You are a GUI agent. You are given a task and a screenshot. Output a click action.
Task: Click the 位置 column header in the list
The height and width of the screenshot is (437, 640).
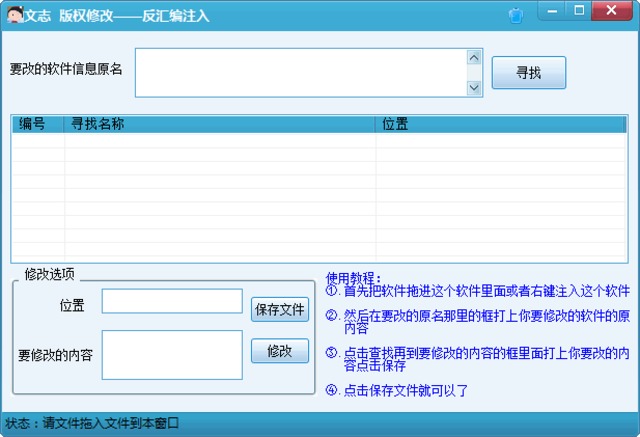click(500, 124)
